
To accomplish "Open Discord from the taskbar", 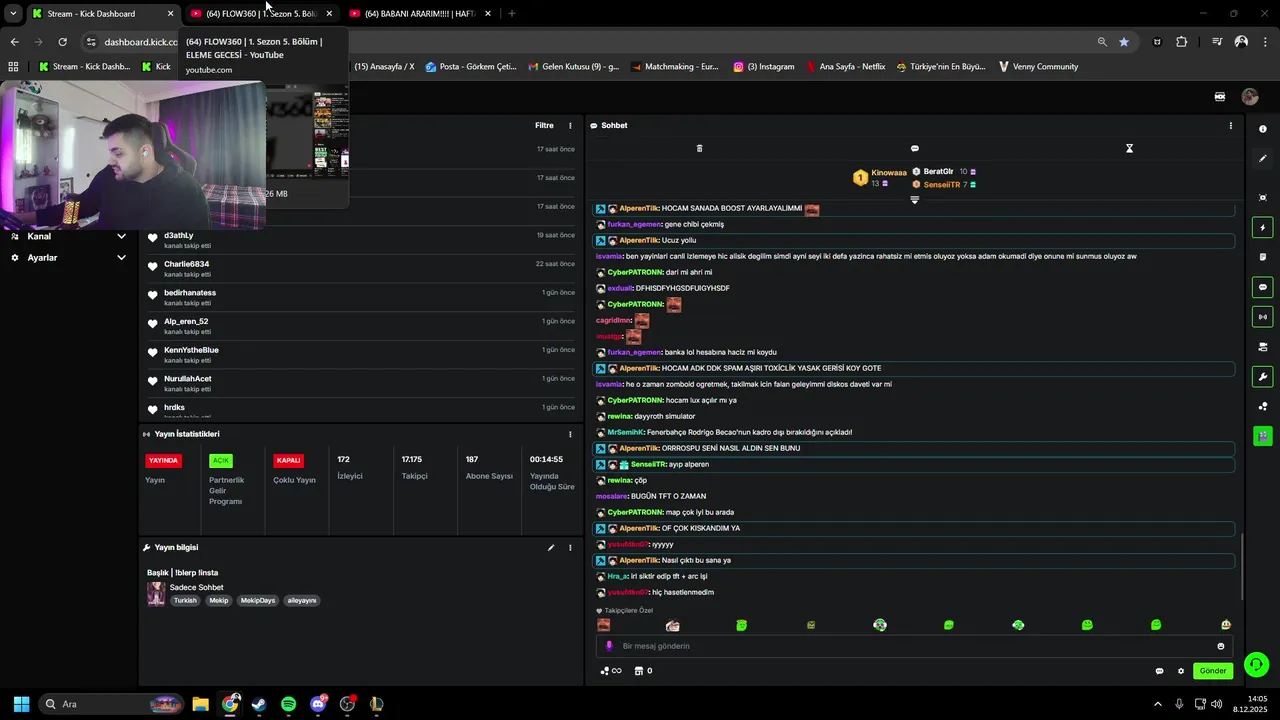I will pos(319,704).
